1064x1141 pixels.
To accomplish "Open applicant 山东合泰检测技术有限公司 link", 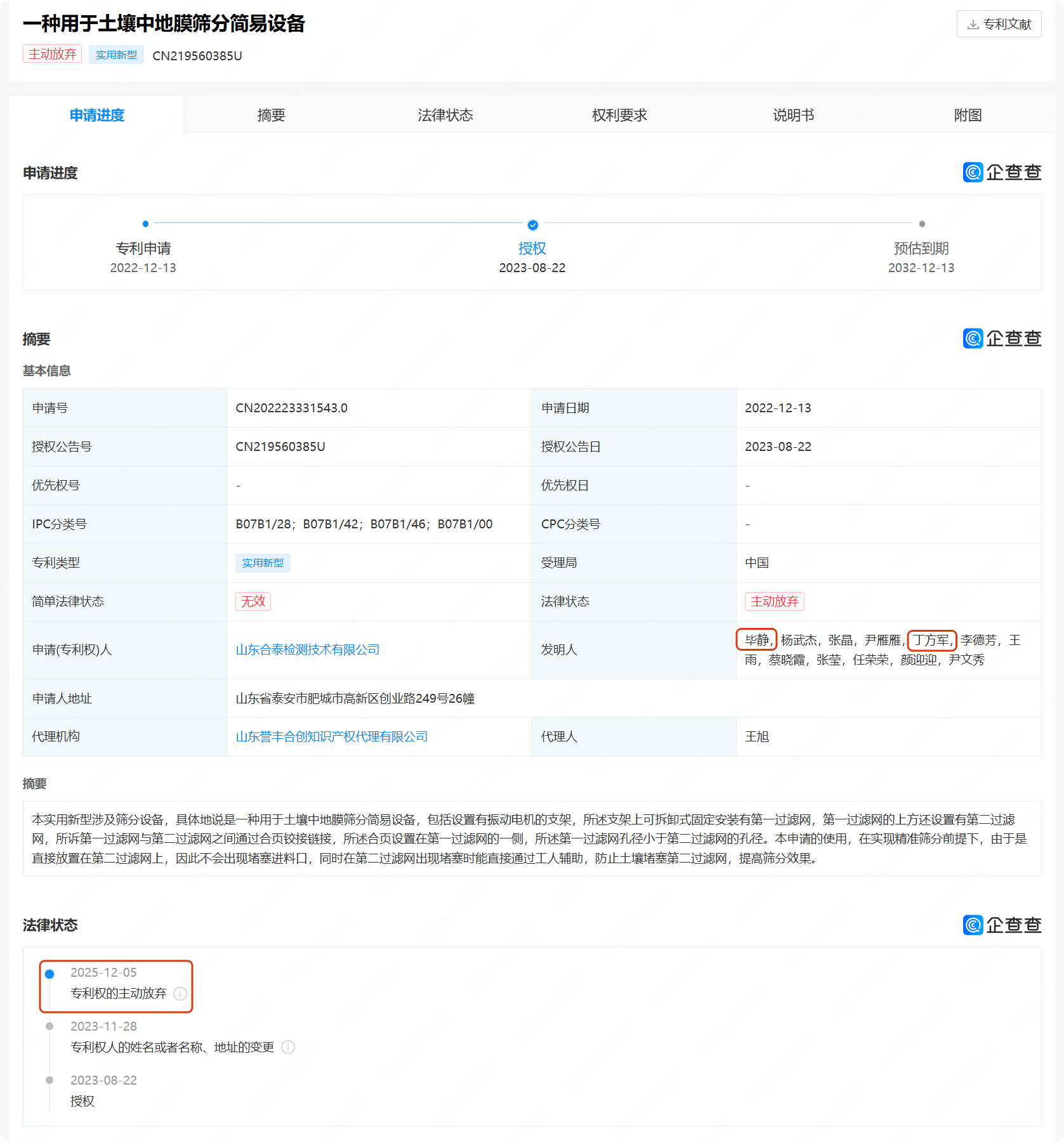I will tap(308, 649).
